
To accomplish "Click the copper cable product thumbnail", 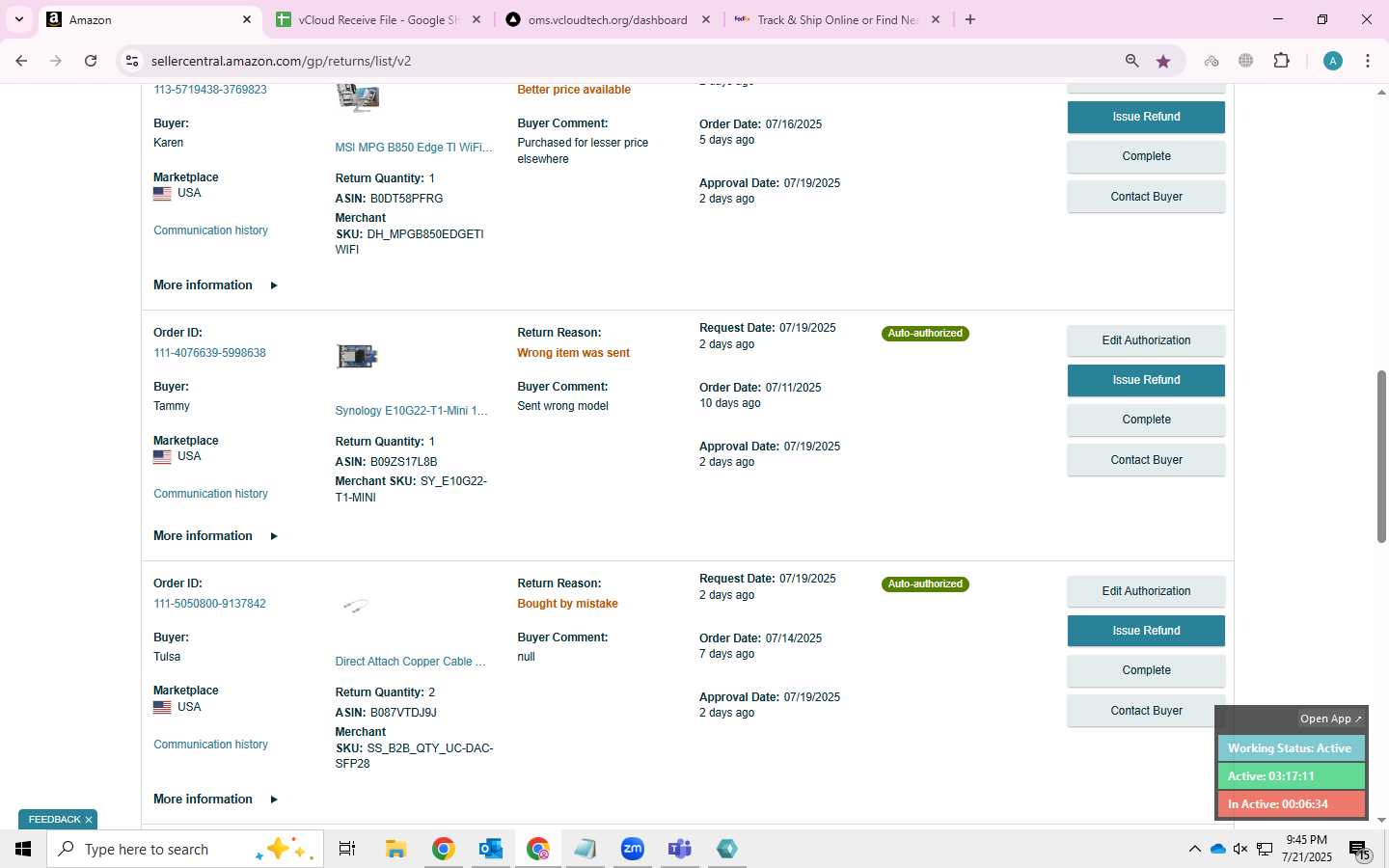I will pos(356,606).
